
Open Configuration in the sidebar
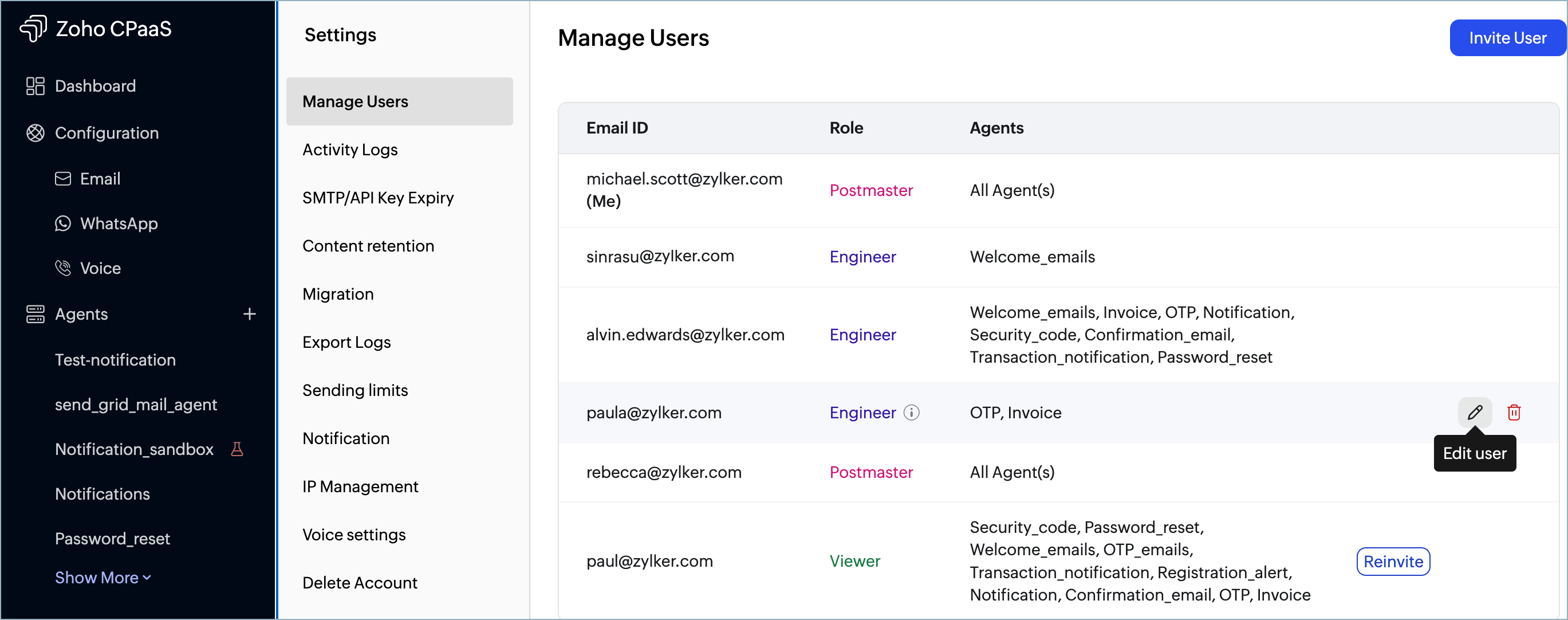93,133
